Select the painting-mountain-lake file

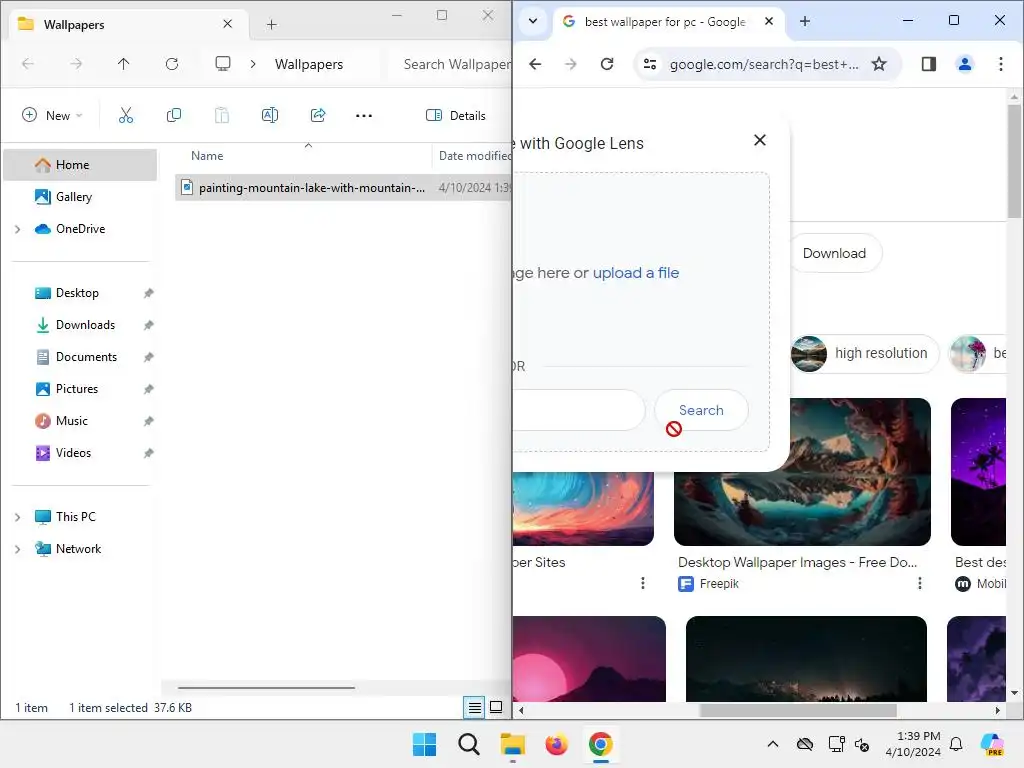[x=343, y=187]
